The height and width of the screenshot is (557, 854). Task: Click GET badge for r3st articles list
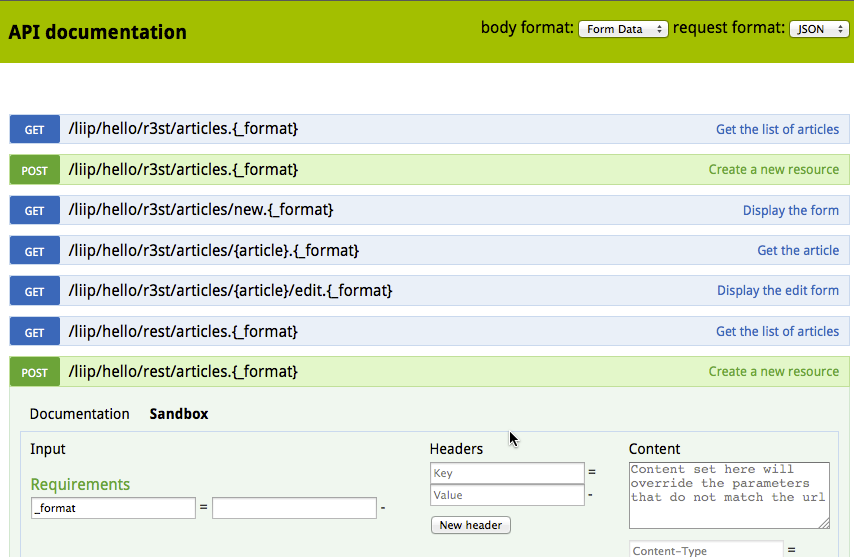click(x=34, y=129)
